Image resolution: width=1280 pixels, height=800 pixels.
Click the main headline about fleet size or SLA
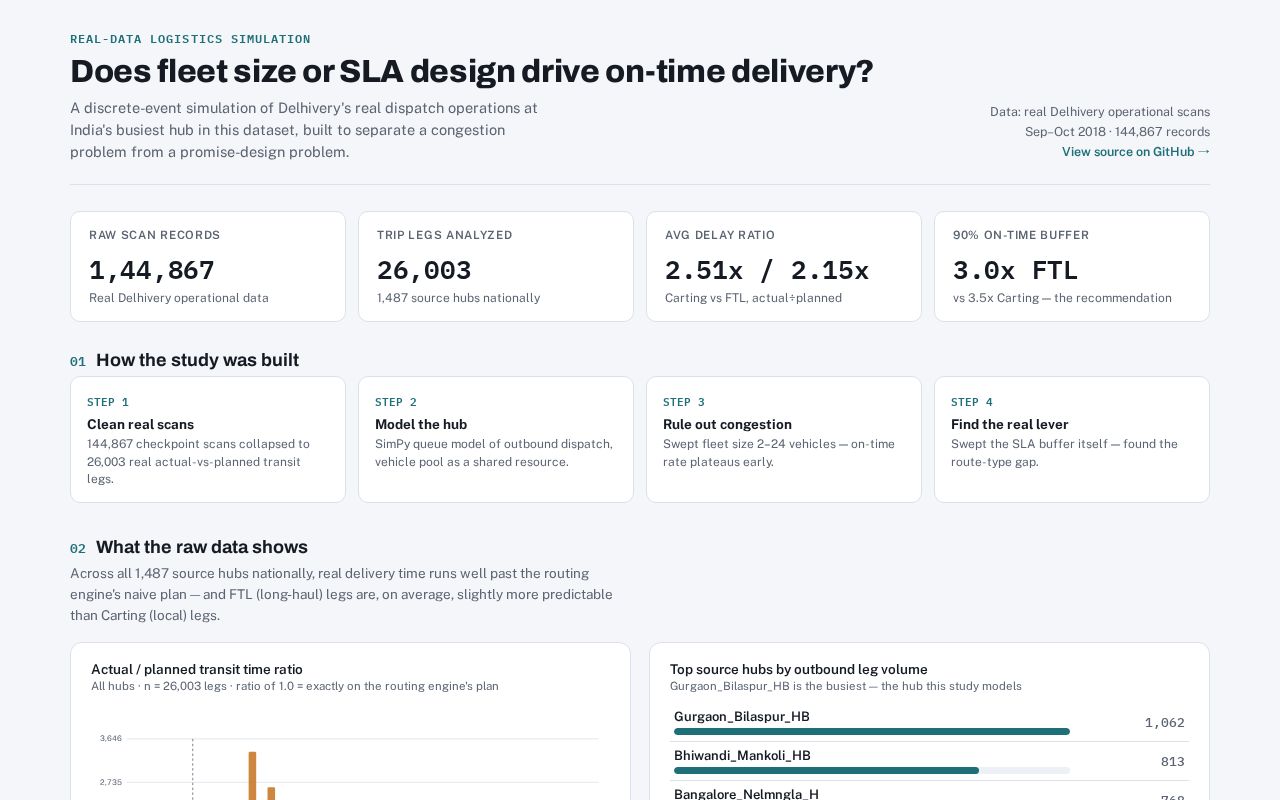click(472, 71)
